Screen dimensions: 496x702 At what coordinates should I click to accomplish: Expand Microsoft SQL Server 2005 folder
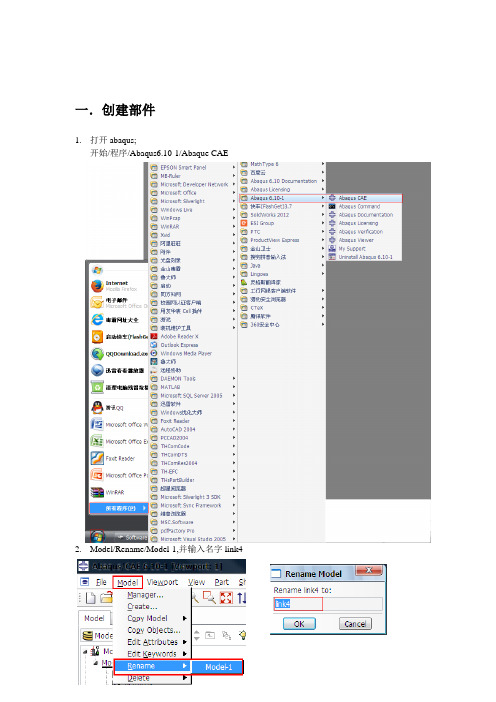click(192, 395)
